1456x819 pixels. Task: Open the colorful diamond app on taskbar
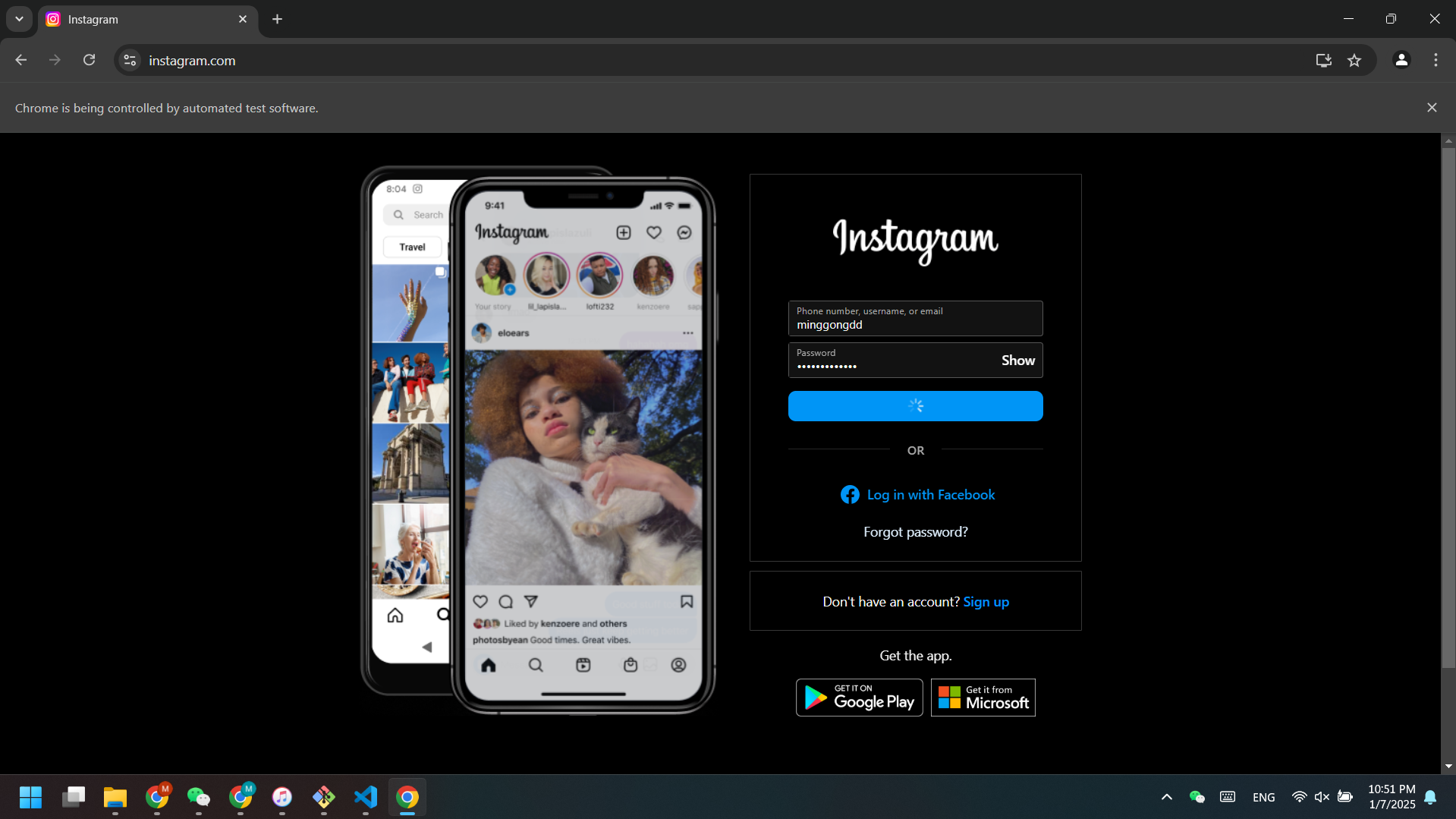pyautogui.click(x=324, y=797)
